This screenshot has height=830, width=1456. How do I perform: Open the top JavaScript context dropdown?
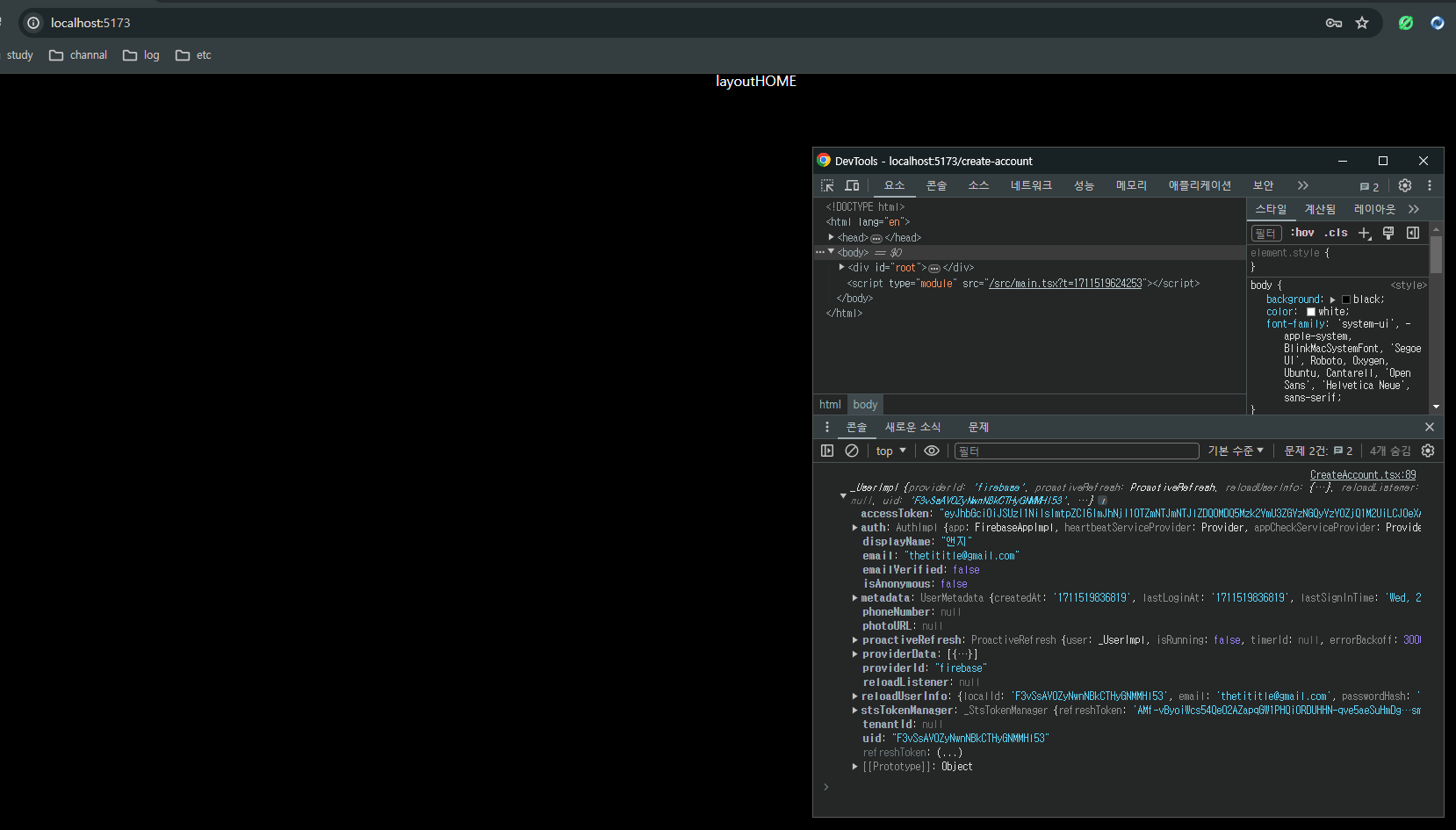point(890,451)
